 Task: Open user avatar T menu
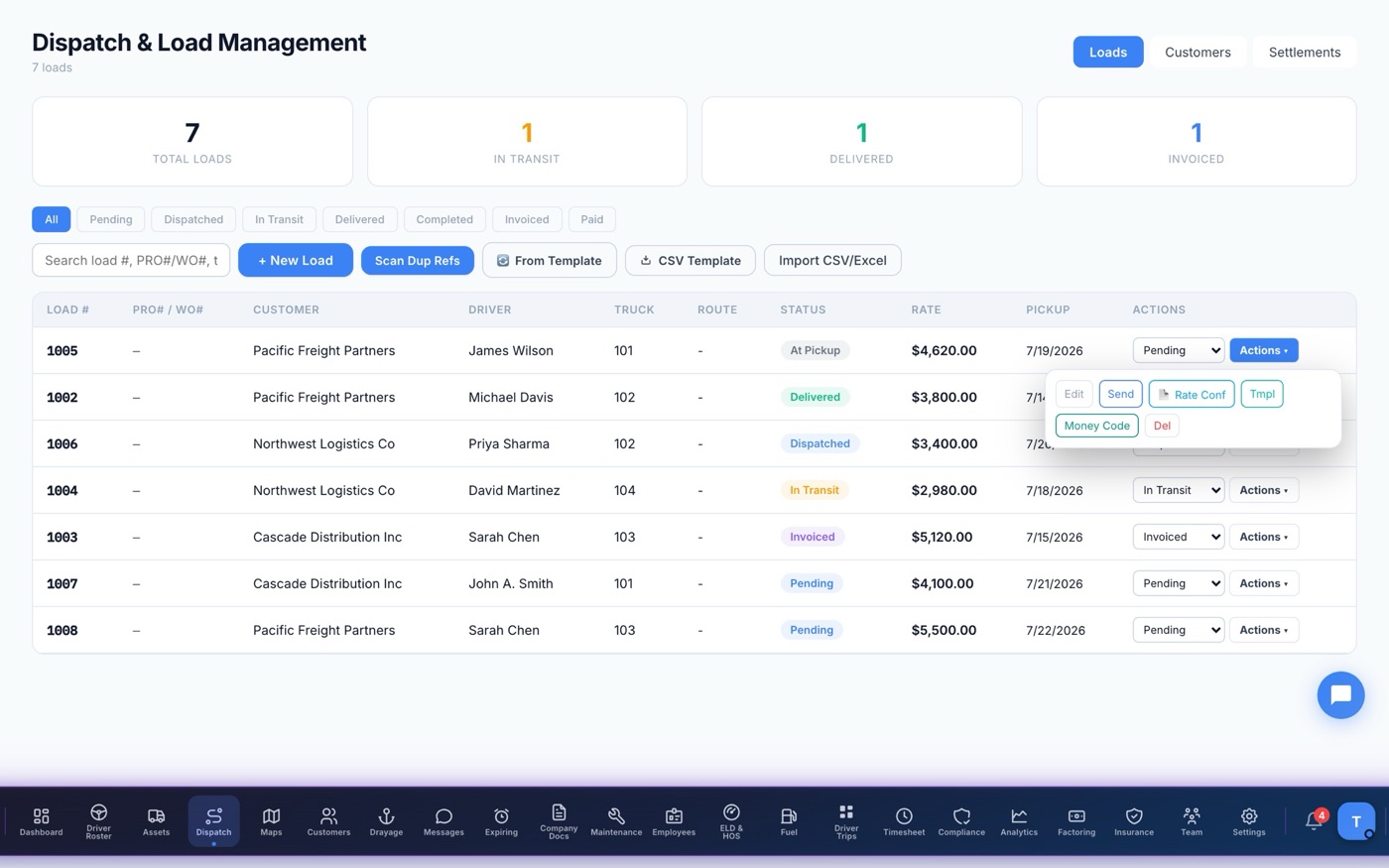click(1356, 821)
